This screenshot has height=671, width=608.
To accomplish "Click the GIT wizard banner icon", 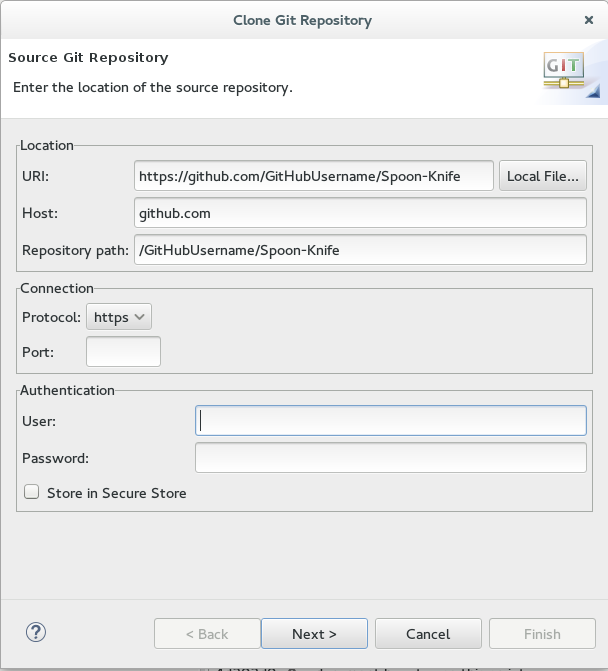I will (x=564, y=70).
